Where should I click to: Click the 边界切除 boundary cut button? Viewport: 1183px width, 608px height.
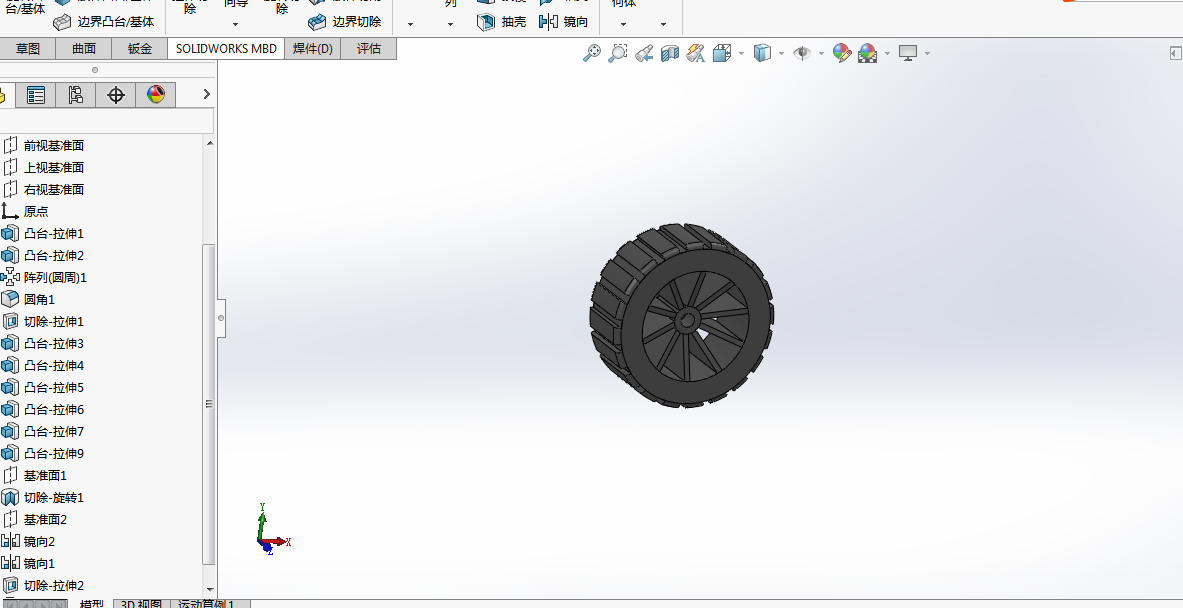click(345, 22)
